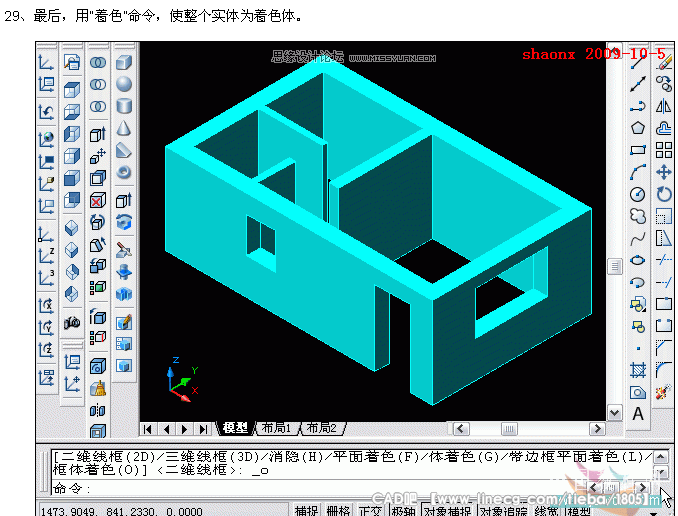Select the World UCS globe icon

46,139
